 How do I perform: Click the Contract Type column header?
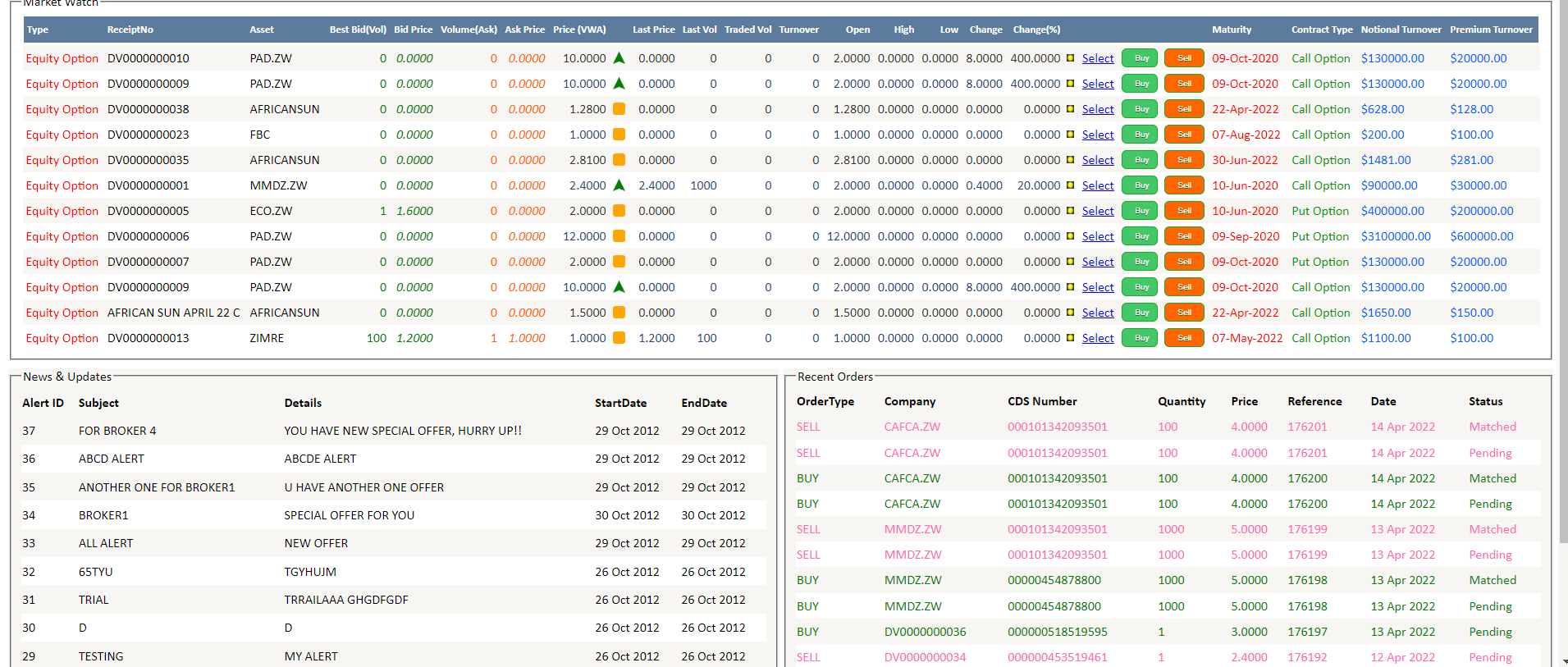coord(1321,30)
